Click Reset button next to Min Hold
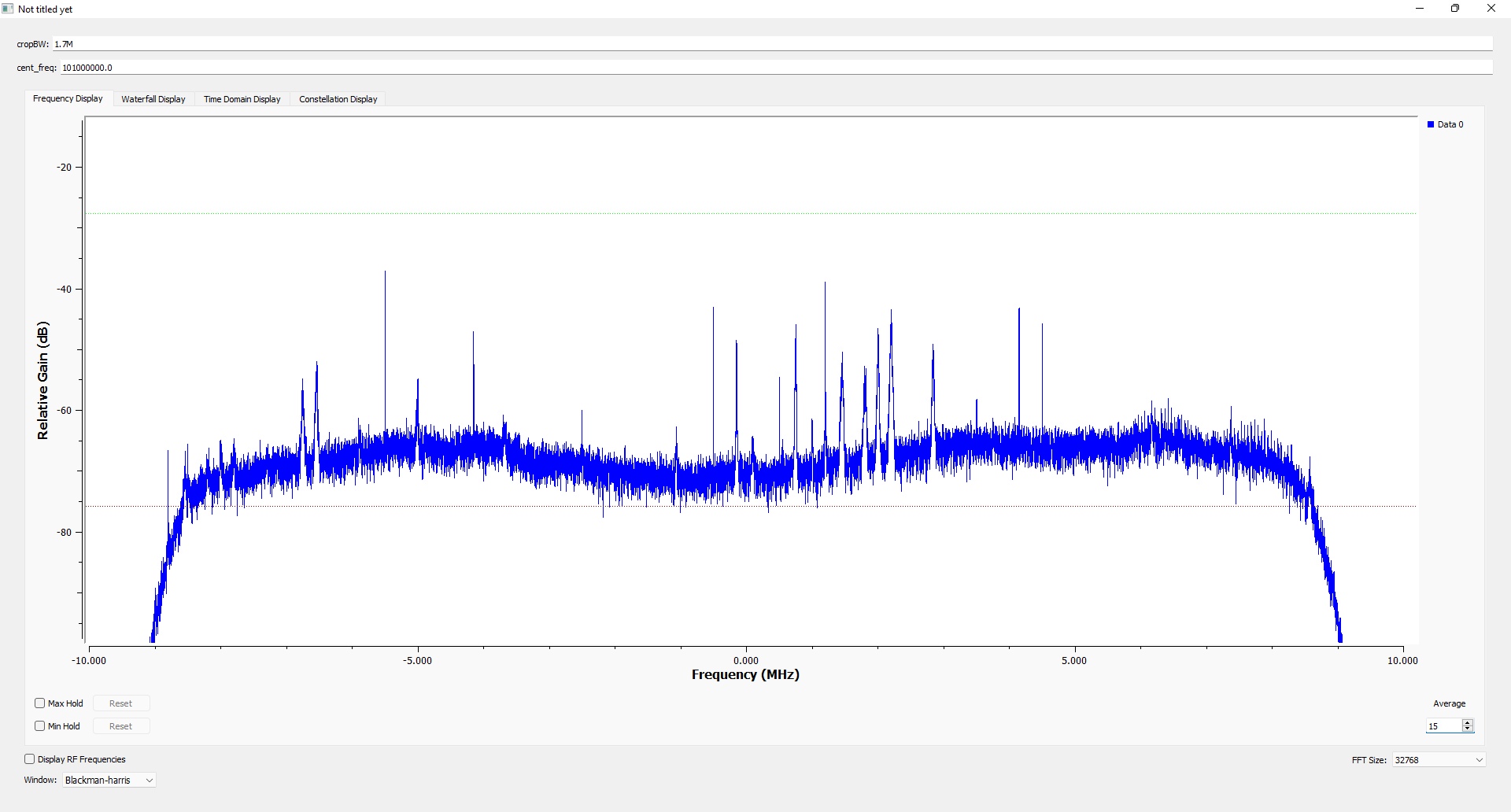Screen dimensions: 1511x812 (121, 726)
